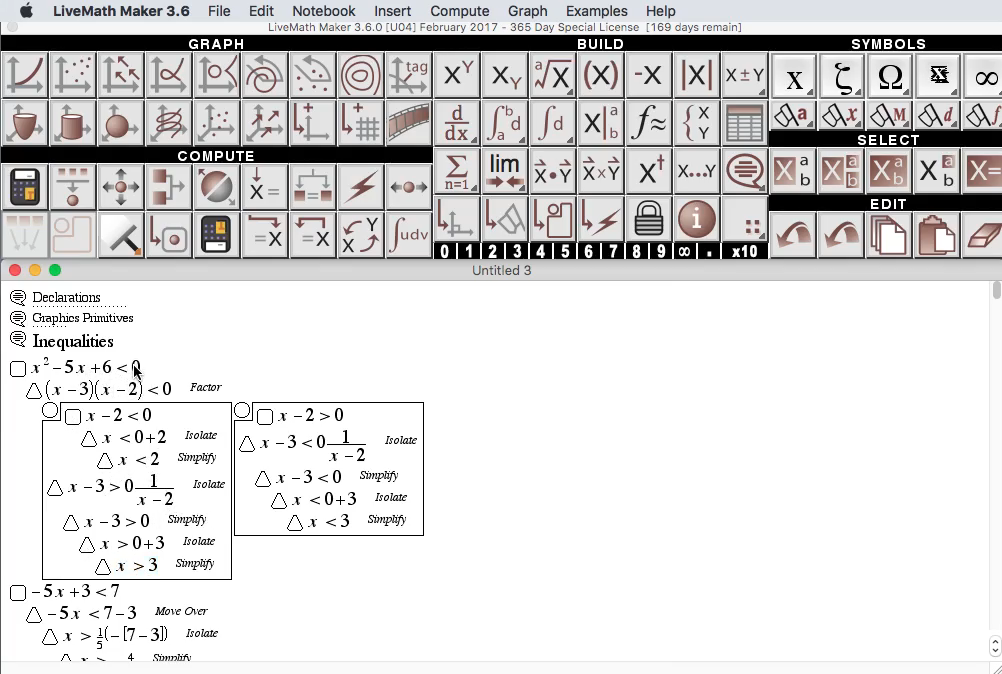Open the d/dx derivative dropdown
Viewport: 1002px width, 674px height.
click(456, 124)
